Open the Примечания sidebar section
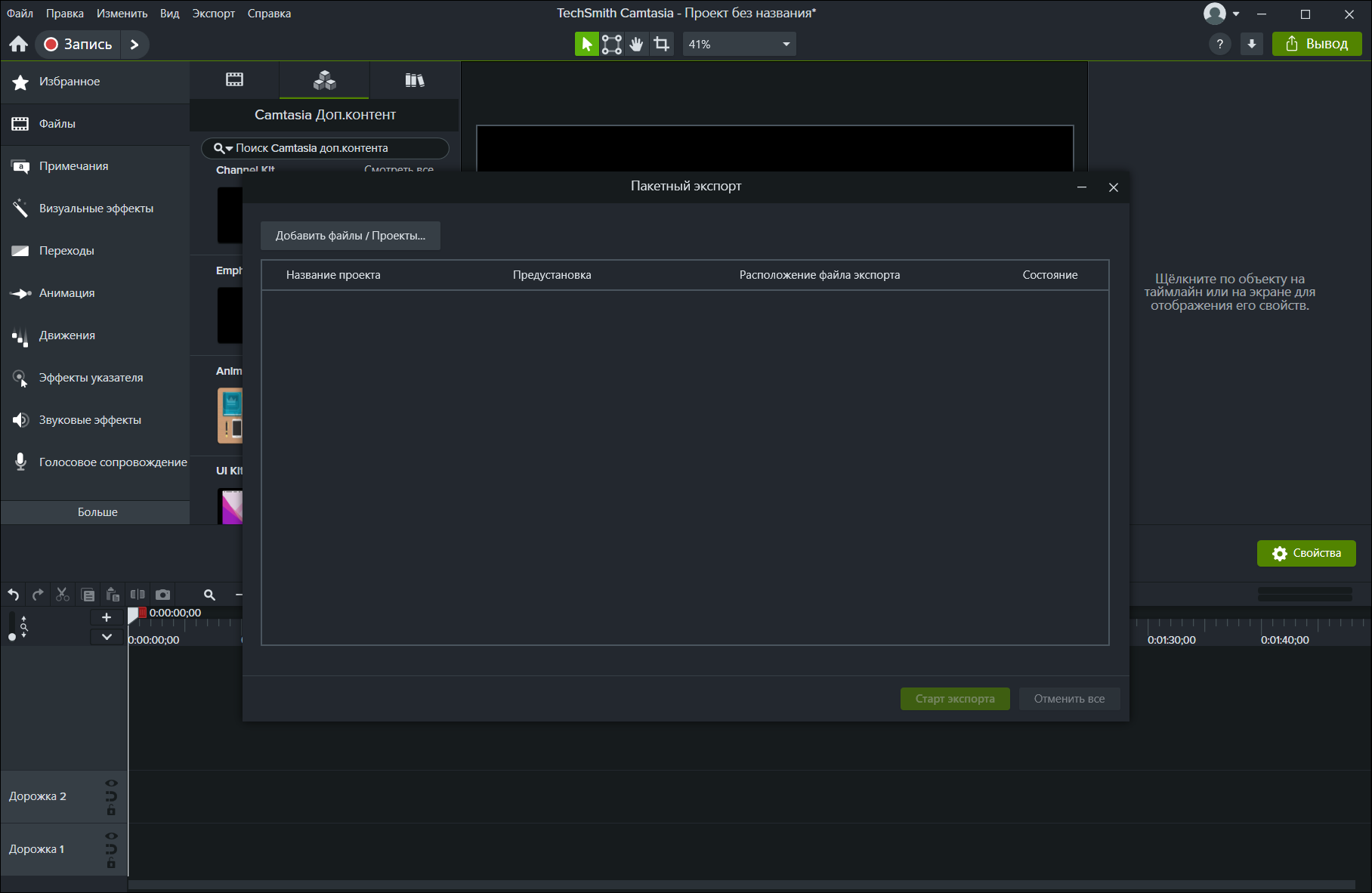This screenshot has height=893, width=1372. [95, 166]
